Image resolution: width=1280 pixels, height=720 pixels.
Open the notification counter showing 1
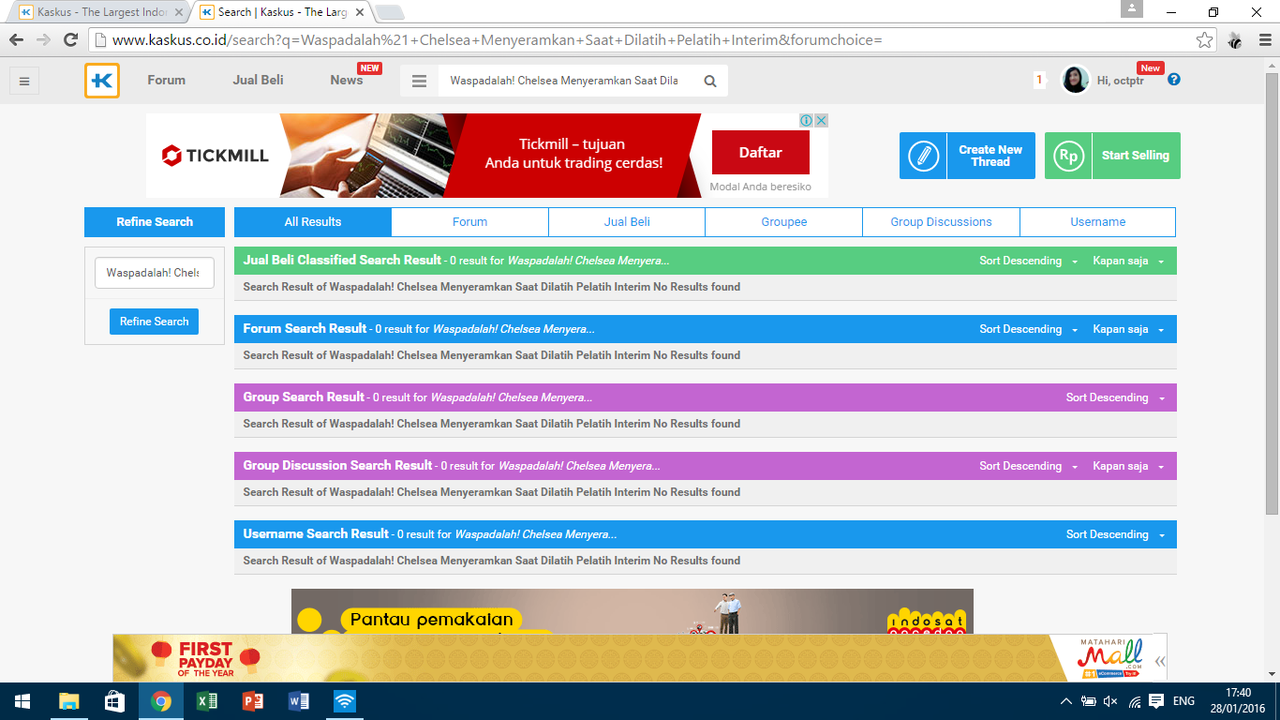(x=1039, y=80)
